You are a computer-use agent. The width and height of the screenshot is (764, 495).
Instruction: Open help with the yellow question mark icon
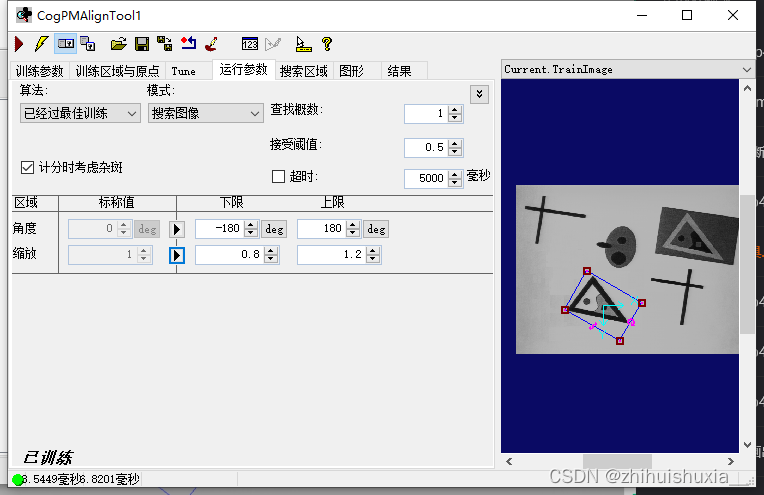click(327, 44)
